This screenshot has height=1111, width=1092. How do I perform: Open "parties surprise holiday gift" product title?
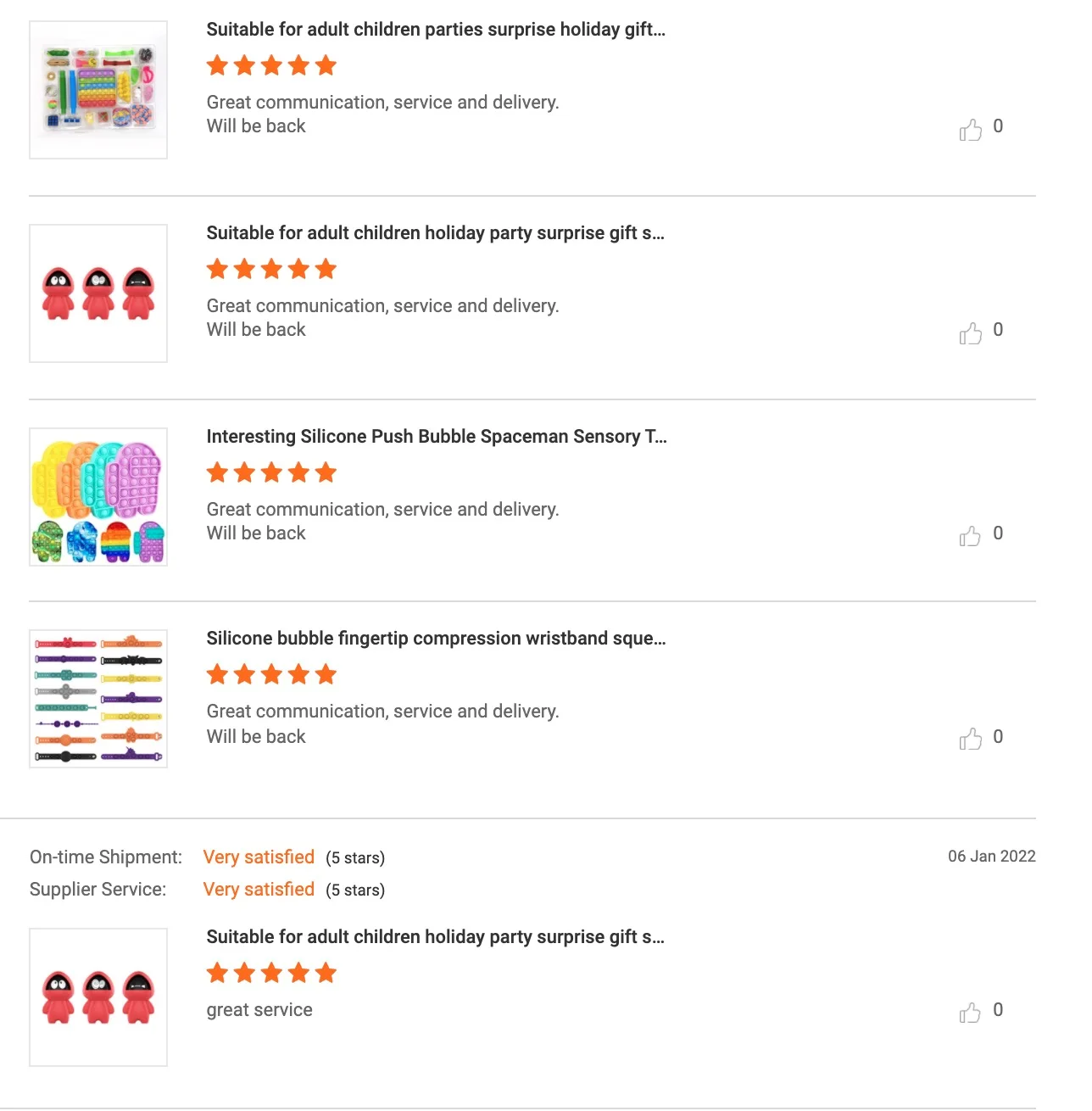click(x=436, y=30)
